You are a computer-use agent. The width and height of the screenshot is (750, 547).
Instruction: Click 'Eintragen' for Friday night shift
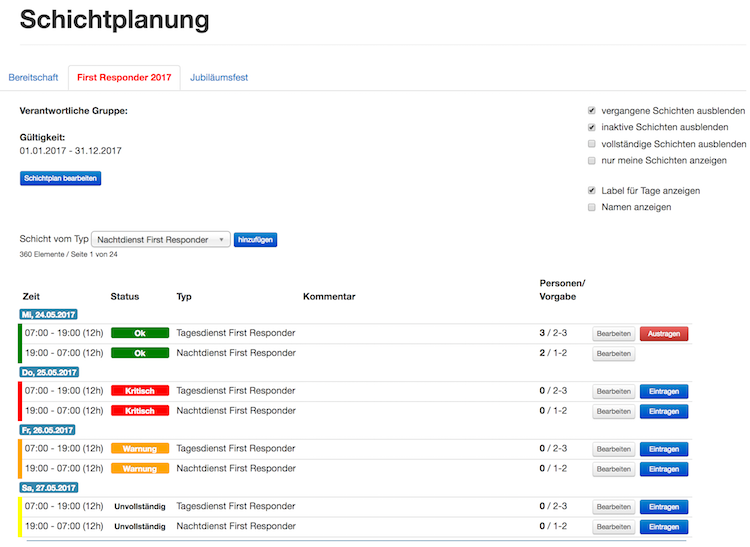click(x=664, y=469)
